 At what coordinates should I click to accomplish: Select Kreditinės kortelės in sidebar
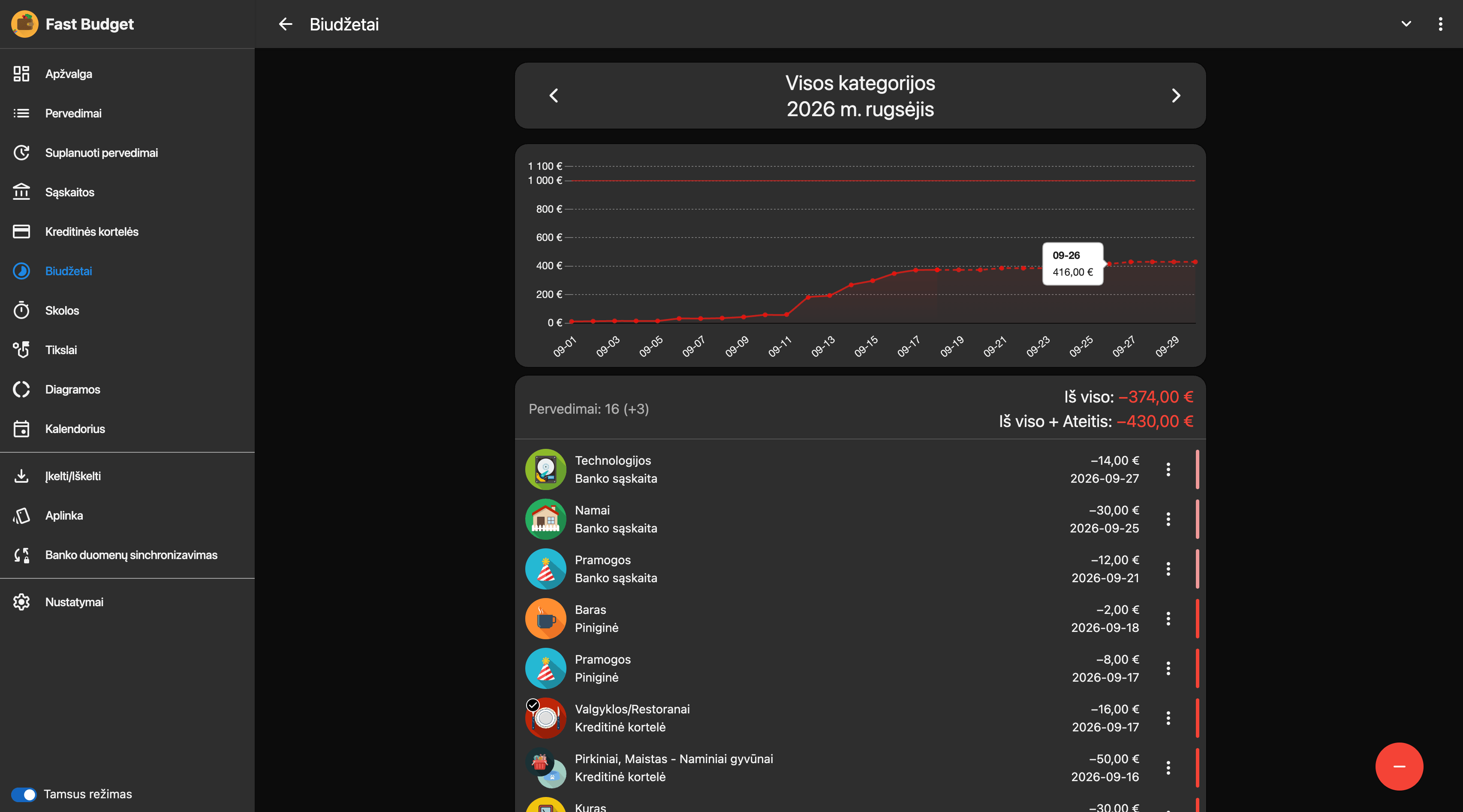pyautogui.click(x=127, y=232)
